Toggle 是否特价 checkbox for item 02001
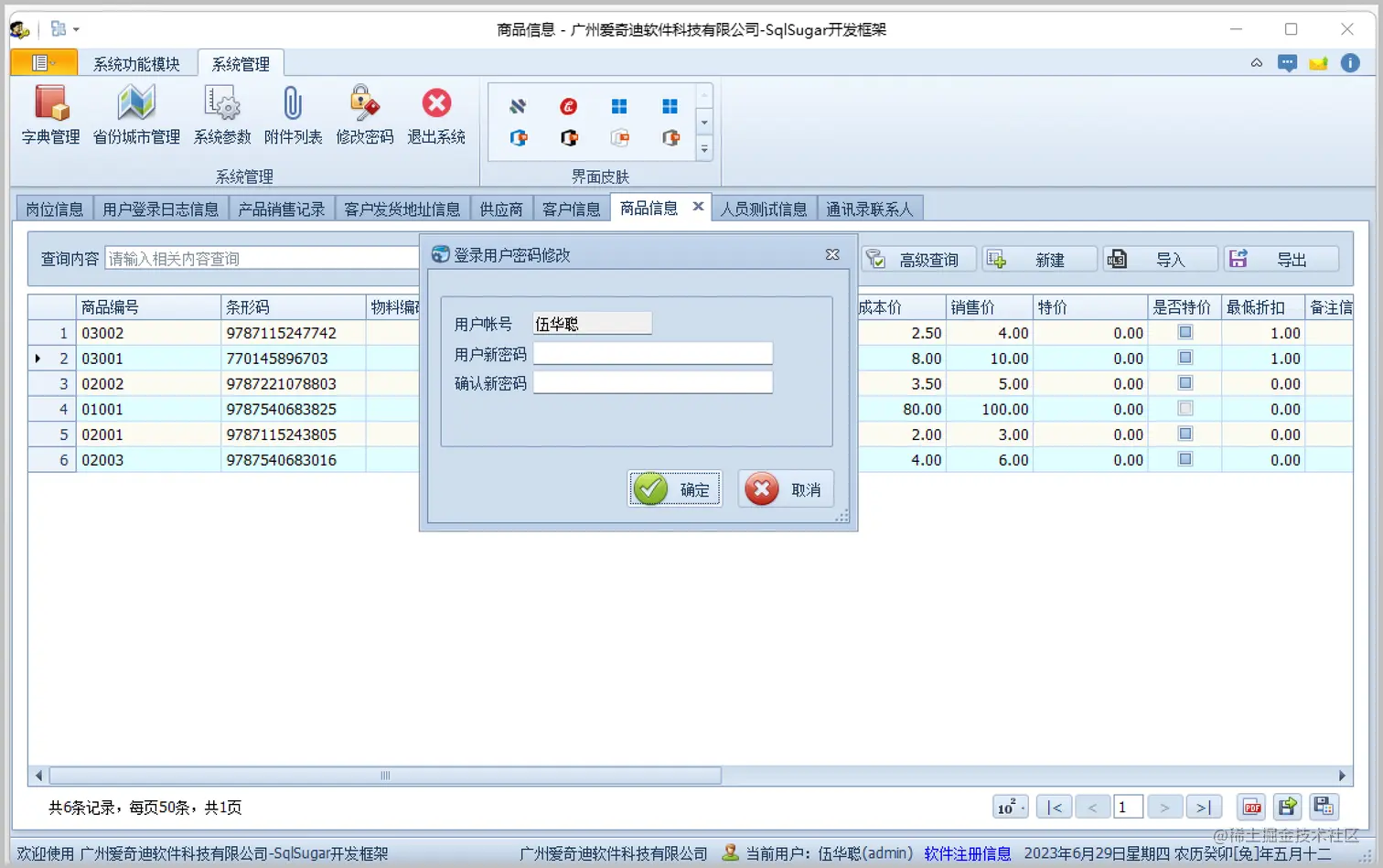1383x868 pixels. [x=1185, y=434]
